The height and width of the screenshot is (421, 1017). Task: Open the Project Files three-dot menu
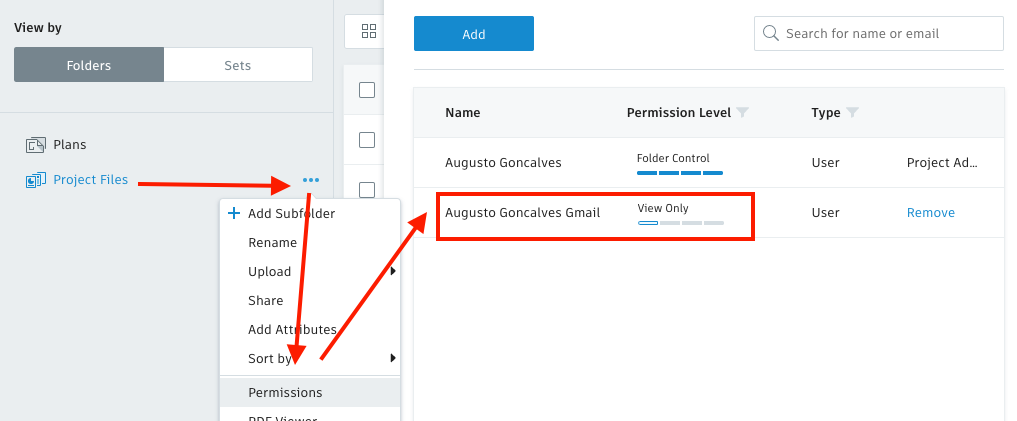pyautogui.click(x=311, y=180)
